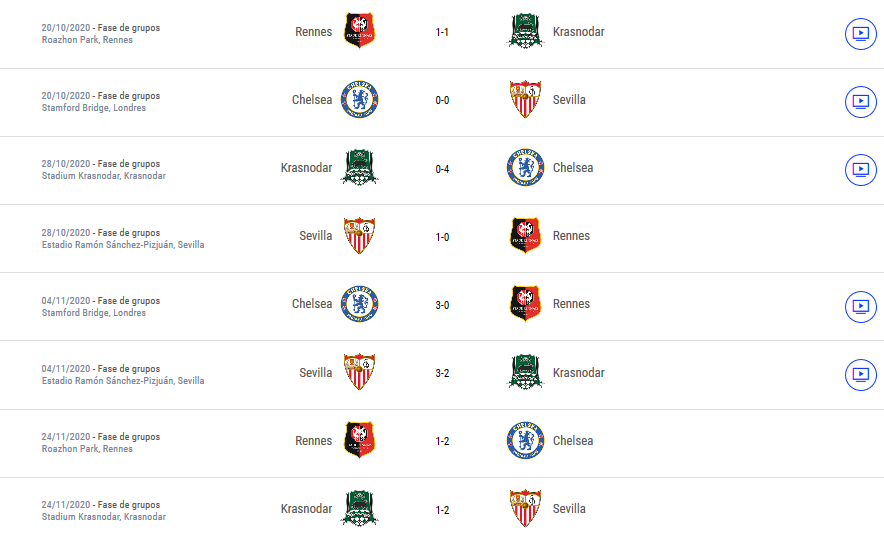Viewport: 884px width, 544px height.
Task: Select Chelsea name in the 3-0 home match
Action: pyautogui.click(x=312, y=304)
